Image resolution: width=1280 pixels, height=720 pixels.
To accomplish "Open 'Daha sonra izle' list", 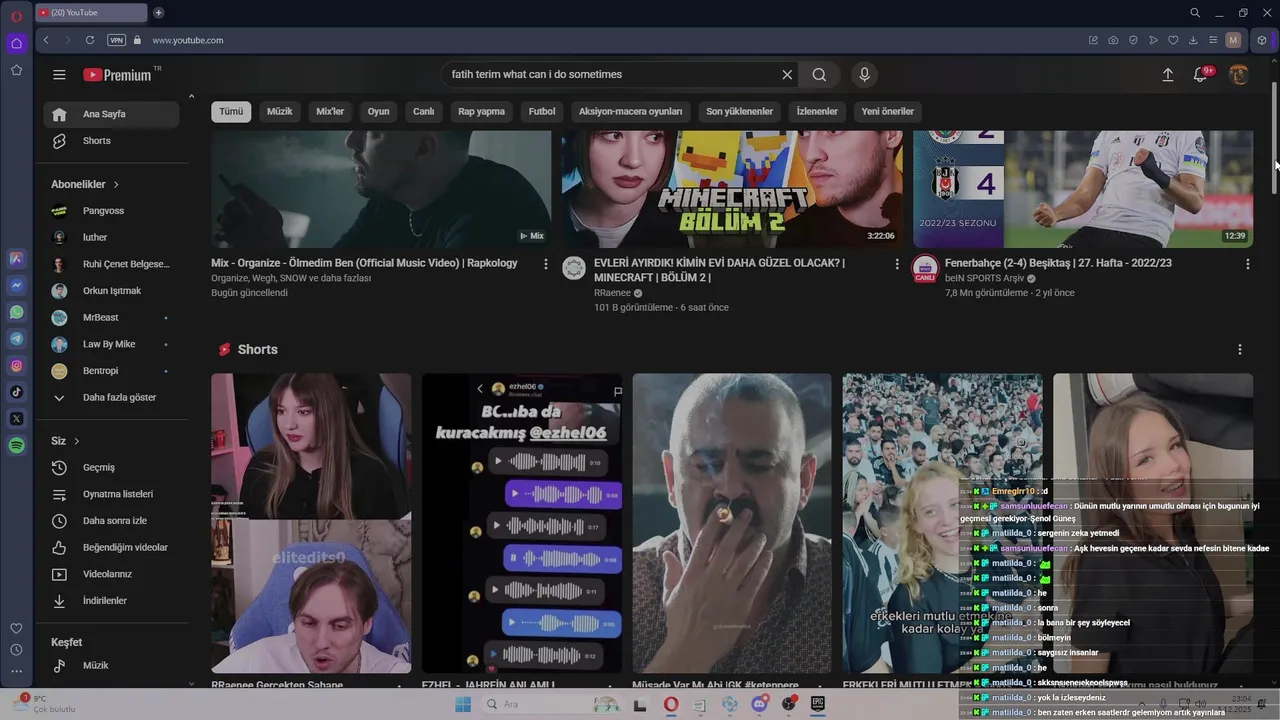I will click(x=111, y=521).
